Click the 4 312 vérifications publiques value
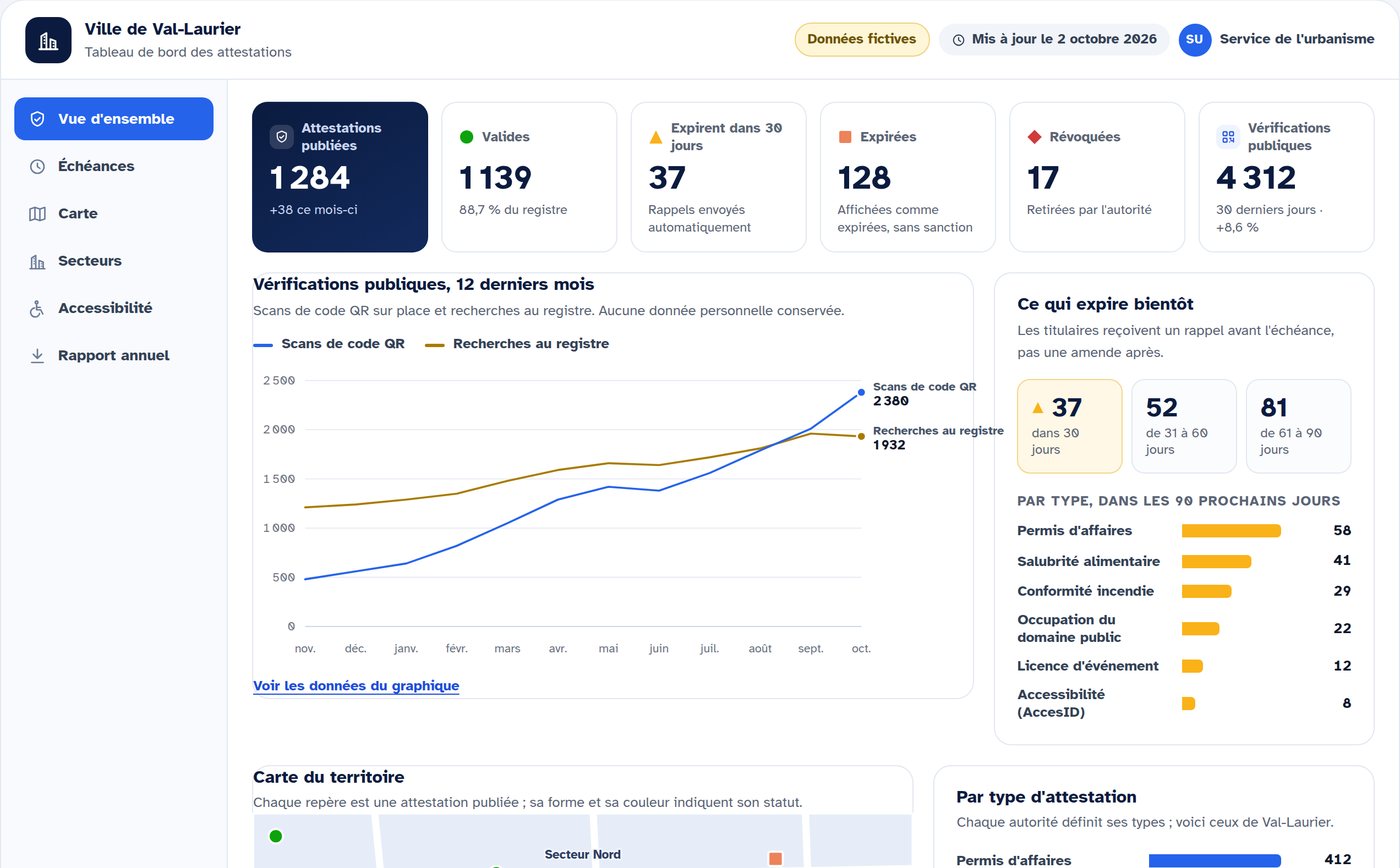The image size is (1400, 868). (1256, 178)
